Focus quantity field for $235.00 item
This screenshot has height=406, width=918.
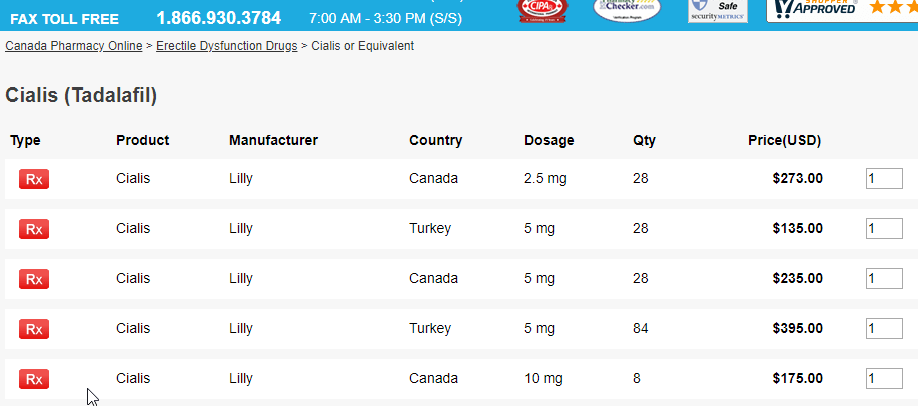884,278
